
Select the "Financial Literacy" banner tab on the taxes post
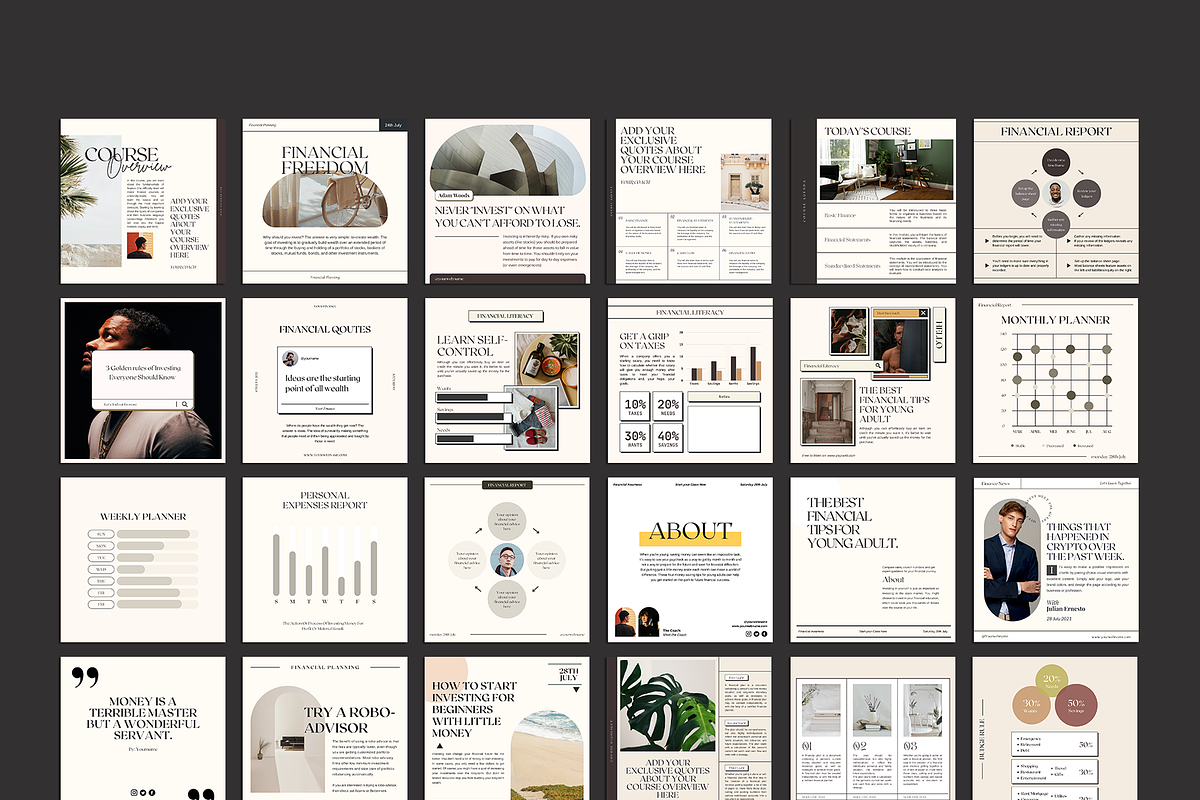690,312
